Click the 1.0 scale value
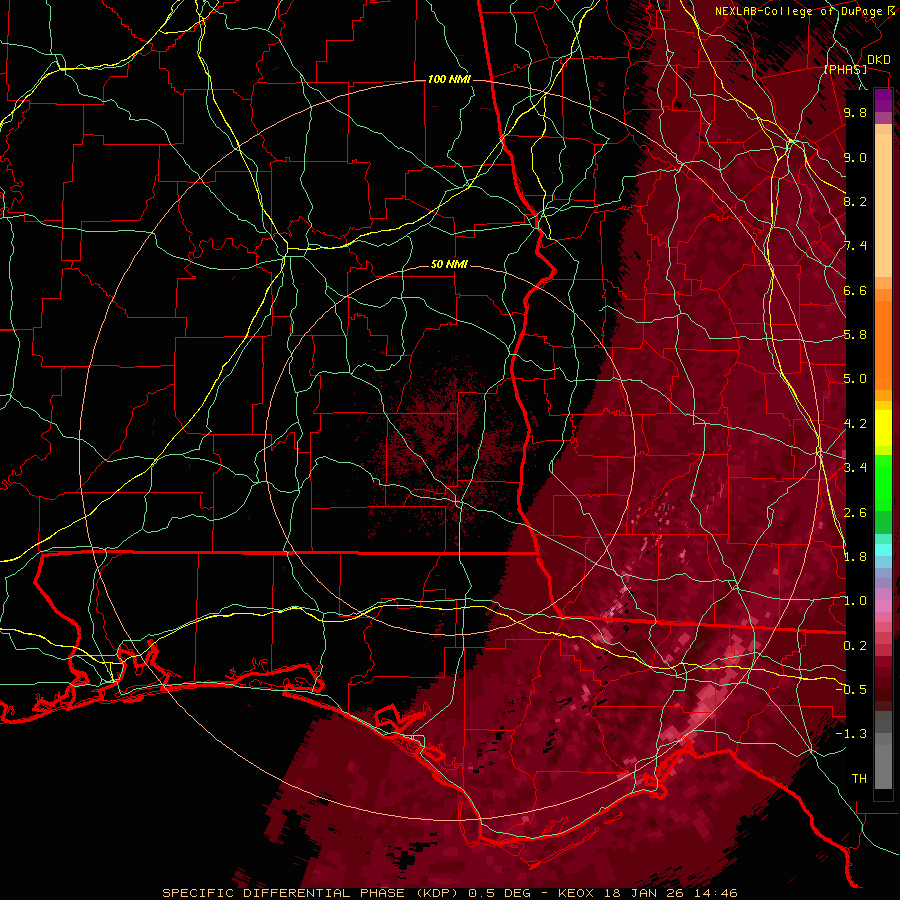This screenshot has height=900, width=900. (x=855, y=601)
